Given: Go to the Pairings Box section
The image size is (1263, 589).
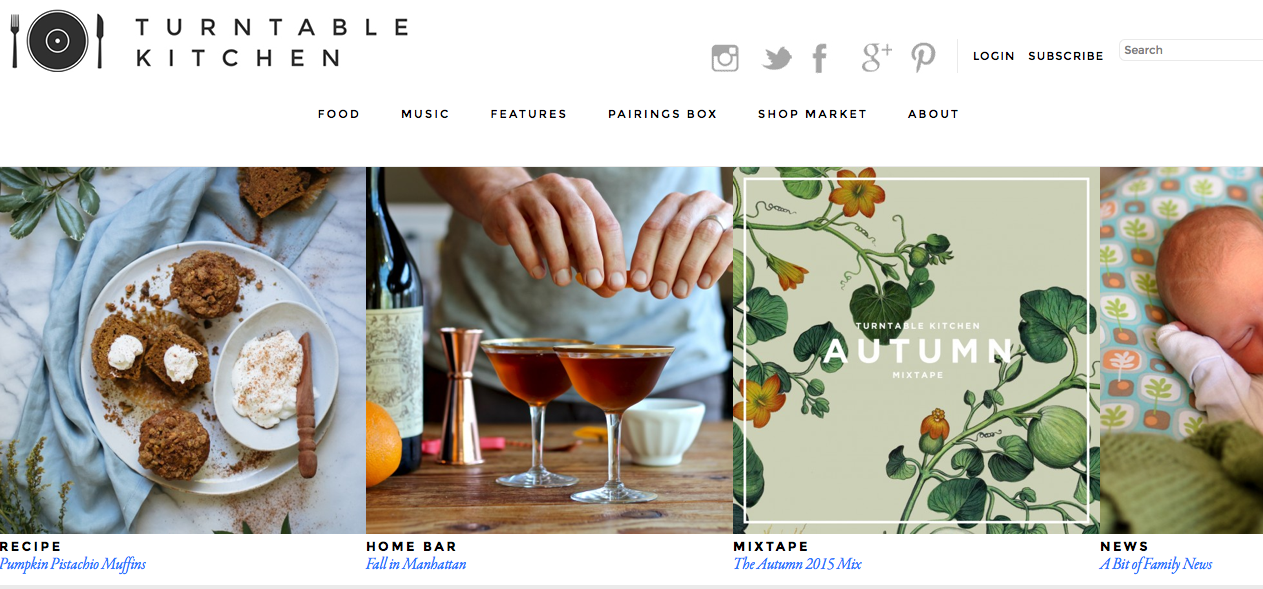Looking at the screenshot, I should (x=663, y=114).
